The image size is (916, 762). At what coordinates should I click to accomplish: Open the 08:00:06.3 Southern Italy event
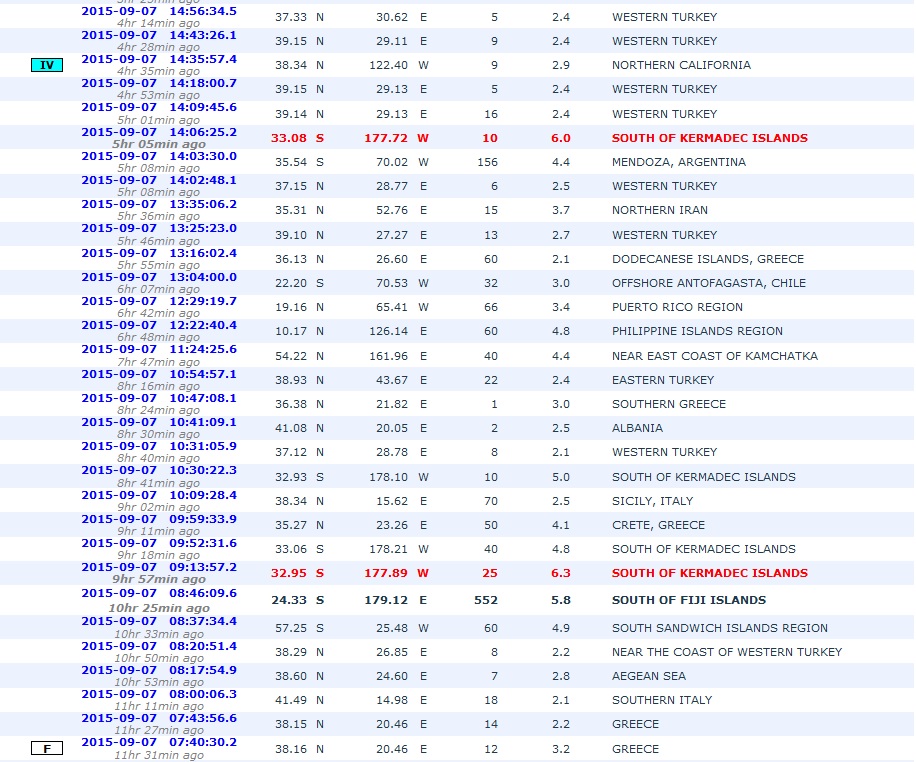tap(159, 694)
